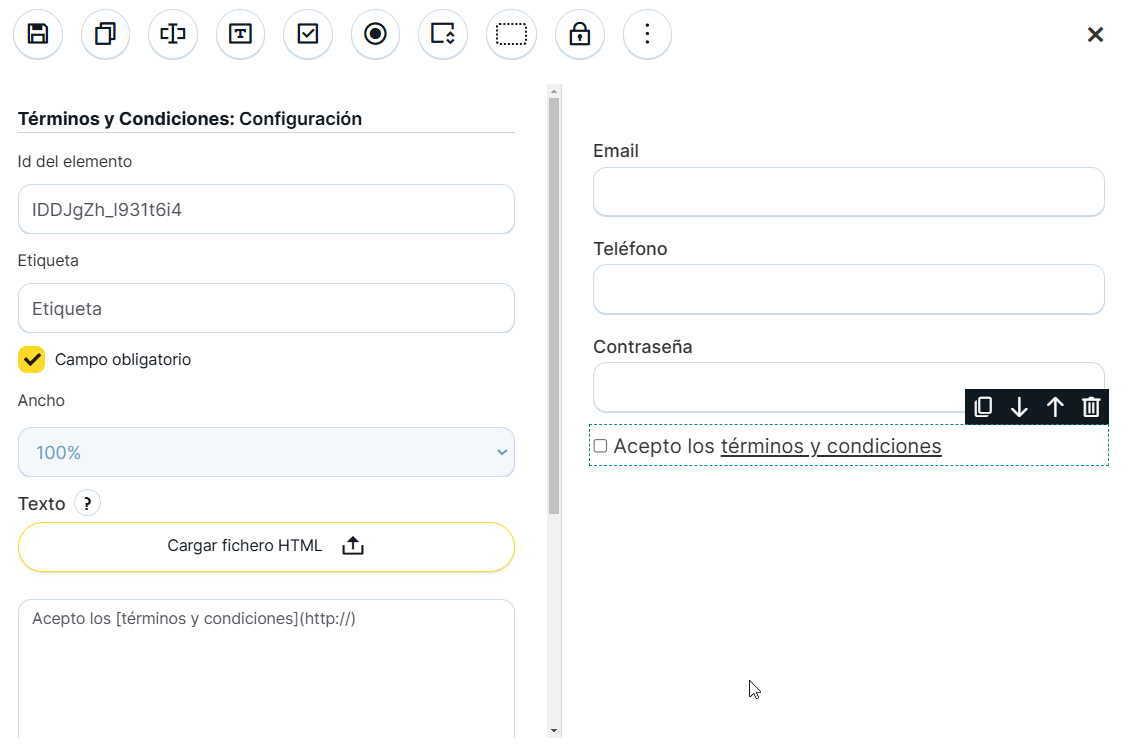Uncheck the Campo obligatorio checkbox

pos(32,359)
